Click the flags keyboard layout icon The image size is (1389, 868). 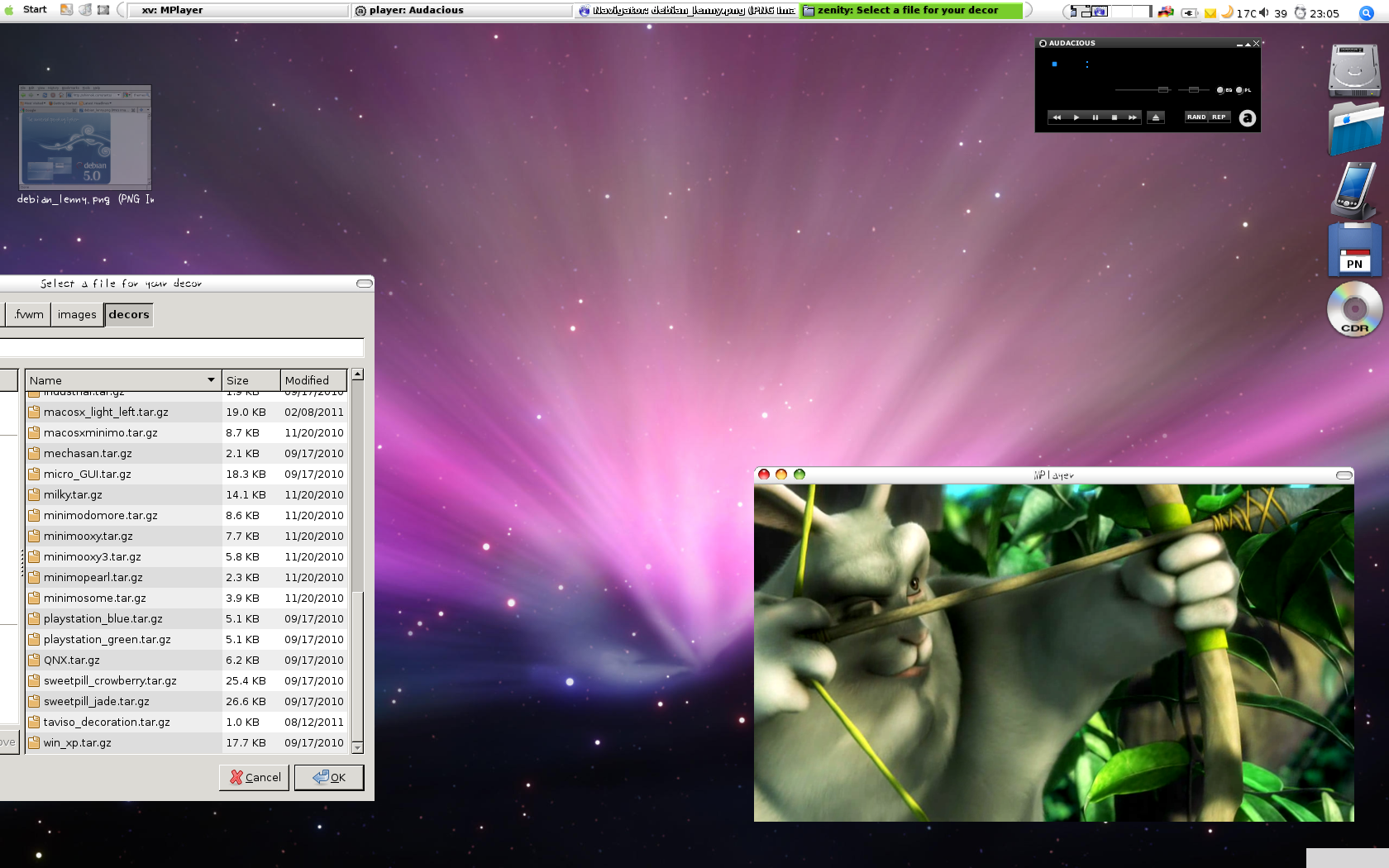coord(1166,12)
